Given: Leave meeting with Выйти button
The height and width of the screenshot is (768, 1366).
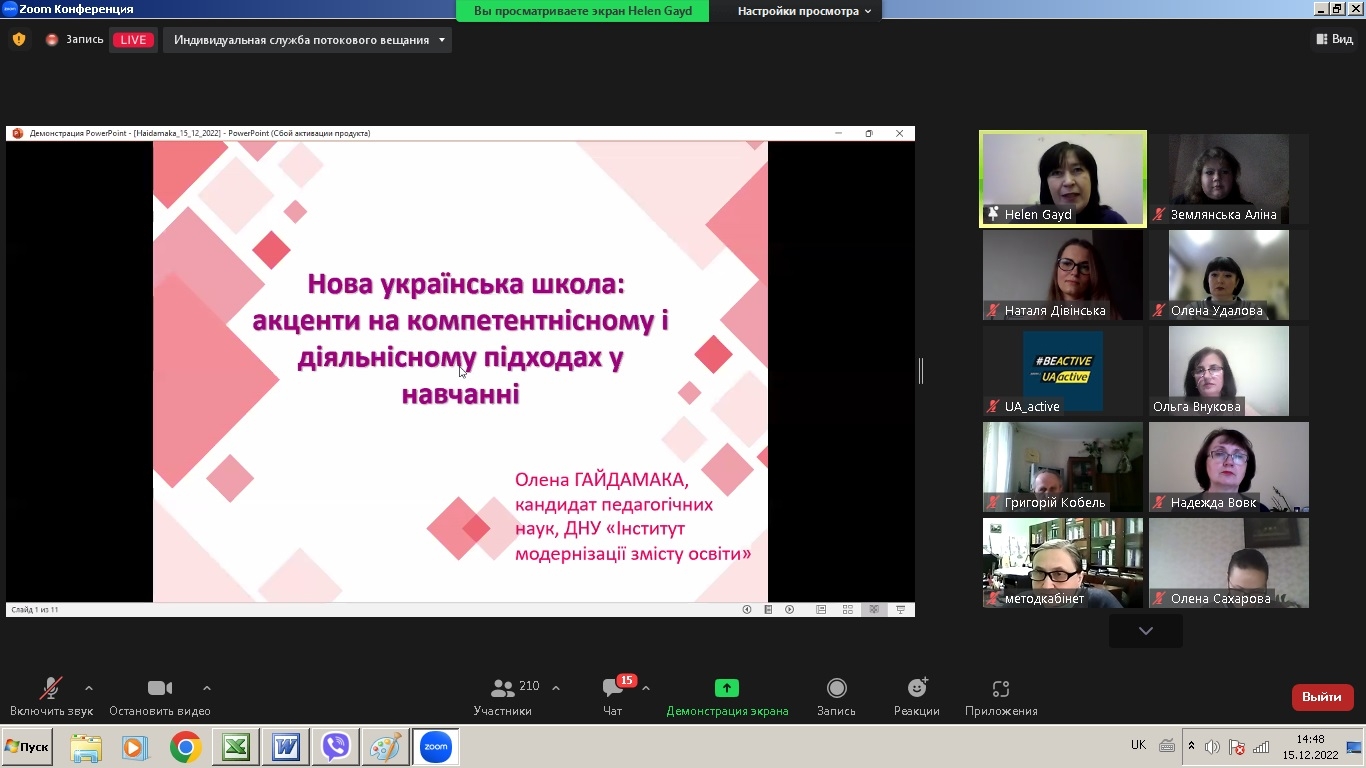Looking at the screenshot, I should (x=1322, y=697).
